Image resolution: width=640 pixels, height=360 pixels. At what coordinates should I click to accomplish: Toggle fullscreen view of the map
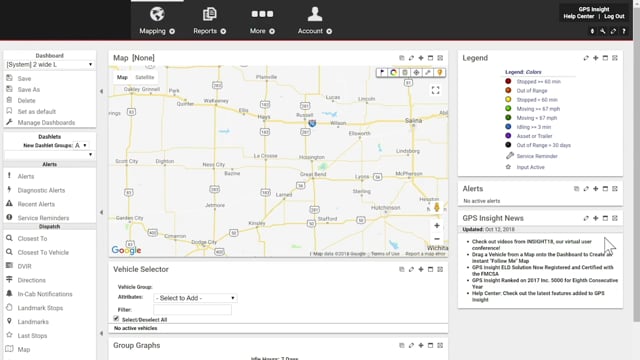click(436, 90)
